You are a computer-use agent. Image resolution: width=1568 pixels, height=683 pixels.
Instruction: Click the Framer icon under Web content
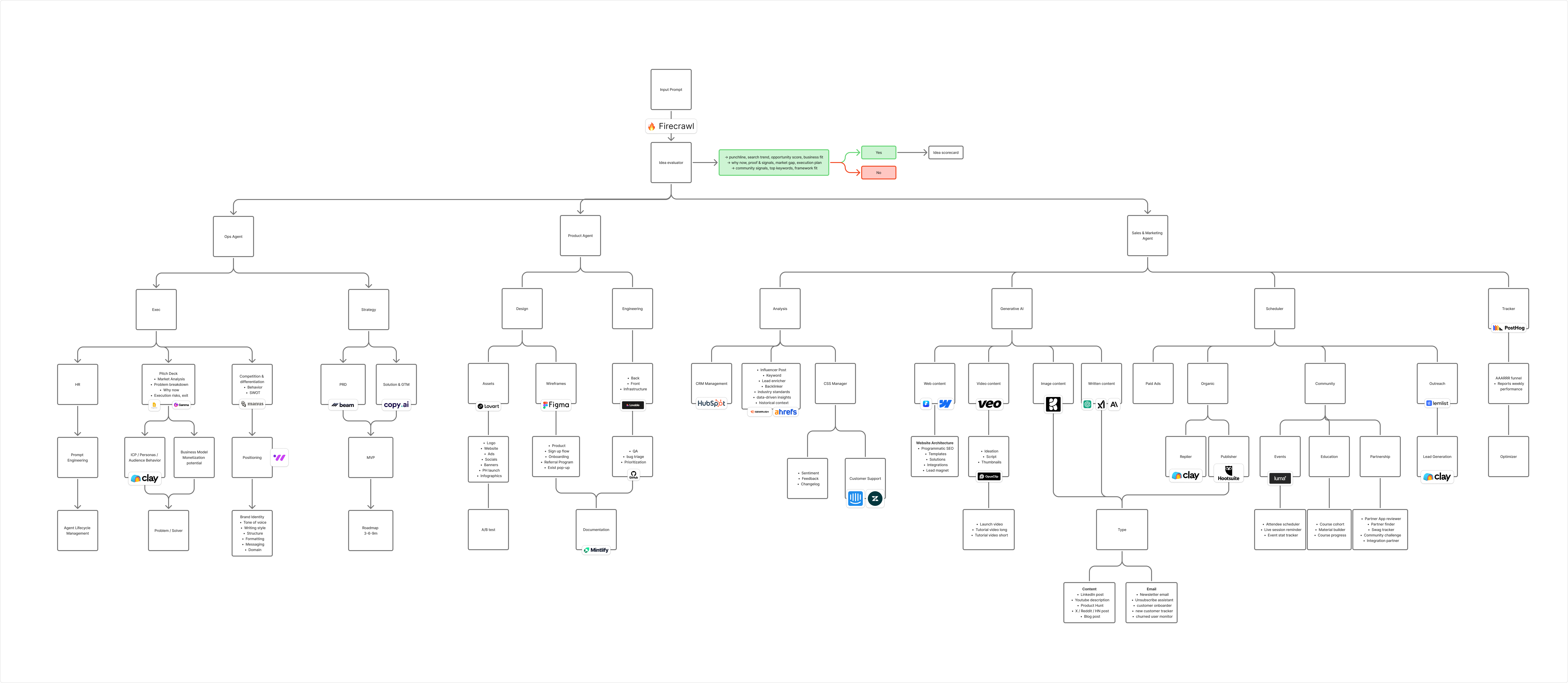[x=926, y=404]
